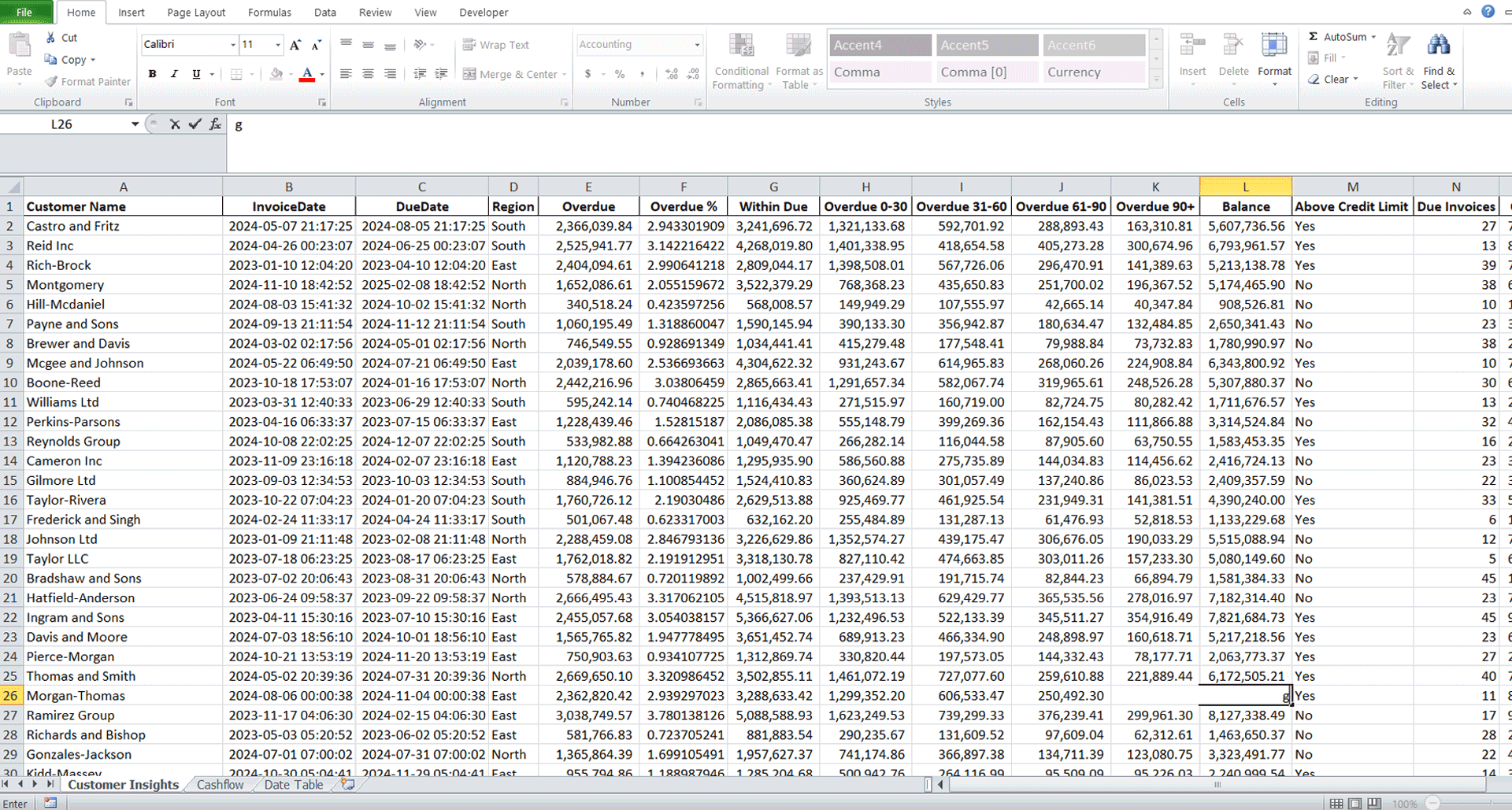The image size is (1512, 810).
Task: Open Find & Select binoculars menu
Action: point(1439,61)
